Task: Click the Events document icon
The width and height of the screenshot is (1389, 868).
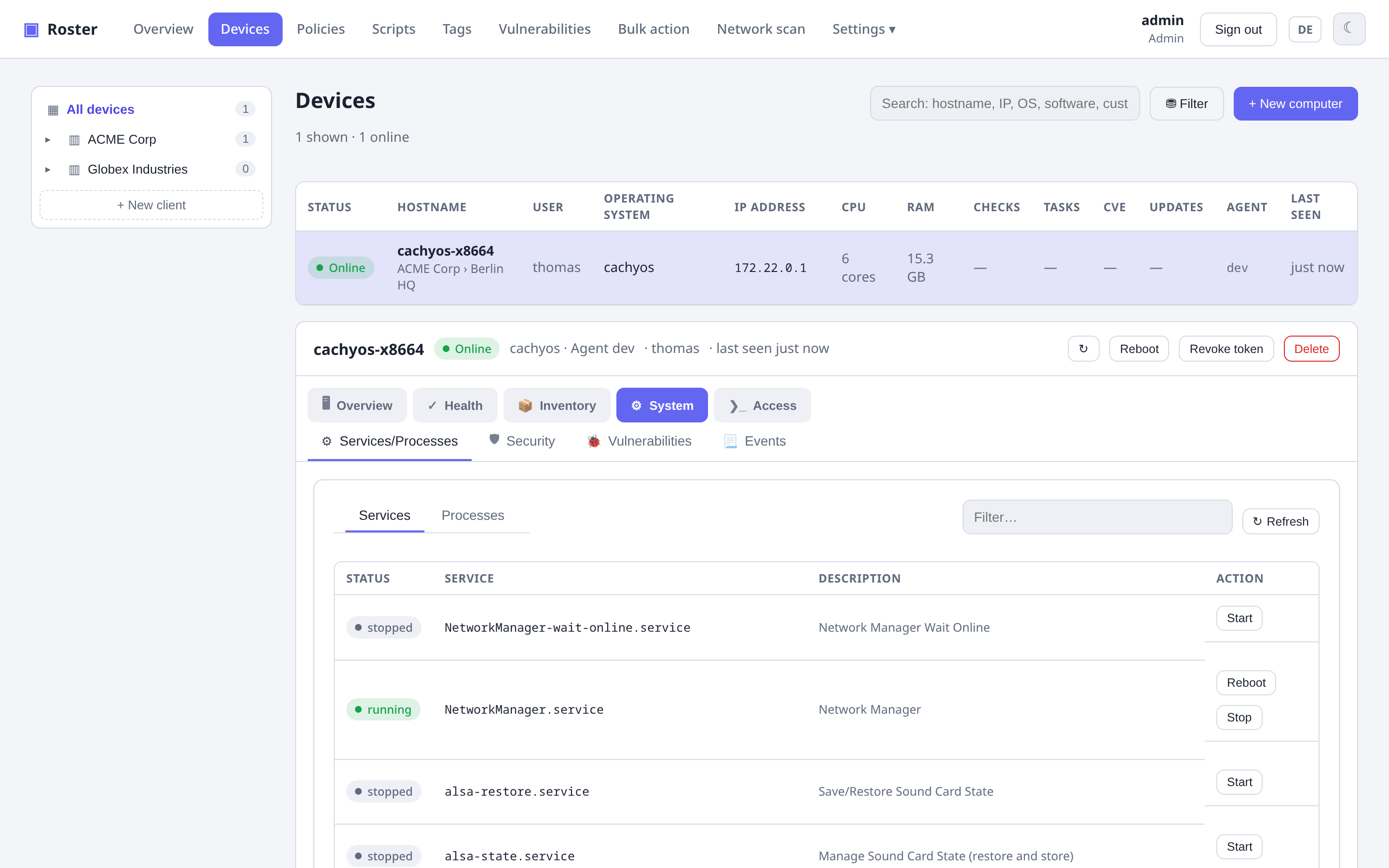Action: point(730,441)
